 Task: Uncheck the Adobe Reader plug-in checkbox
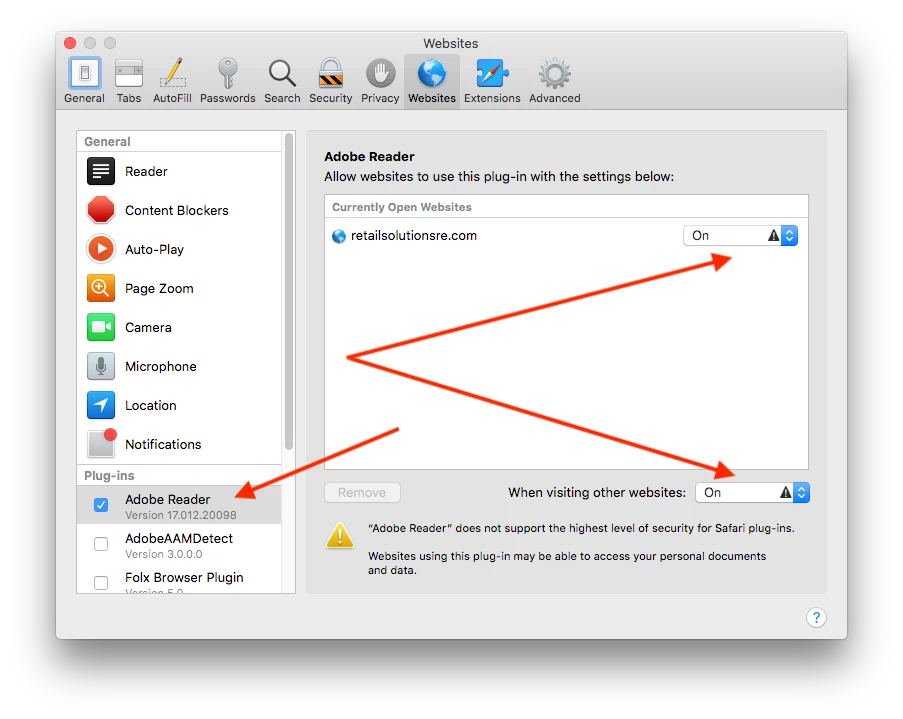pos(101,505)
